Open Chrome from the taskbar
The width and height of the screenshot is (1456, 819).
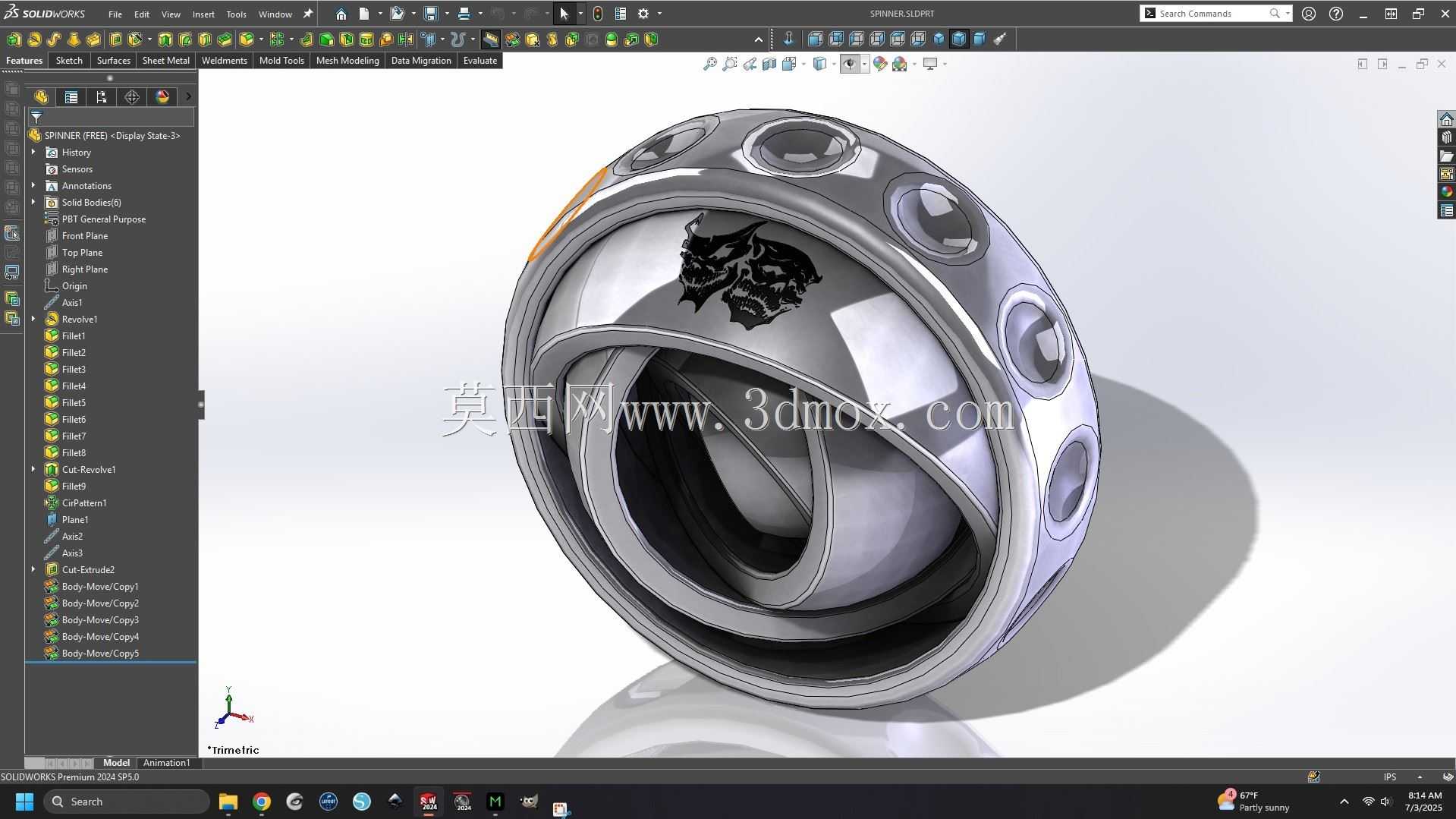point(262,802)
